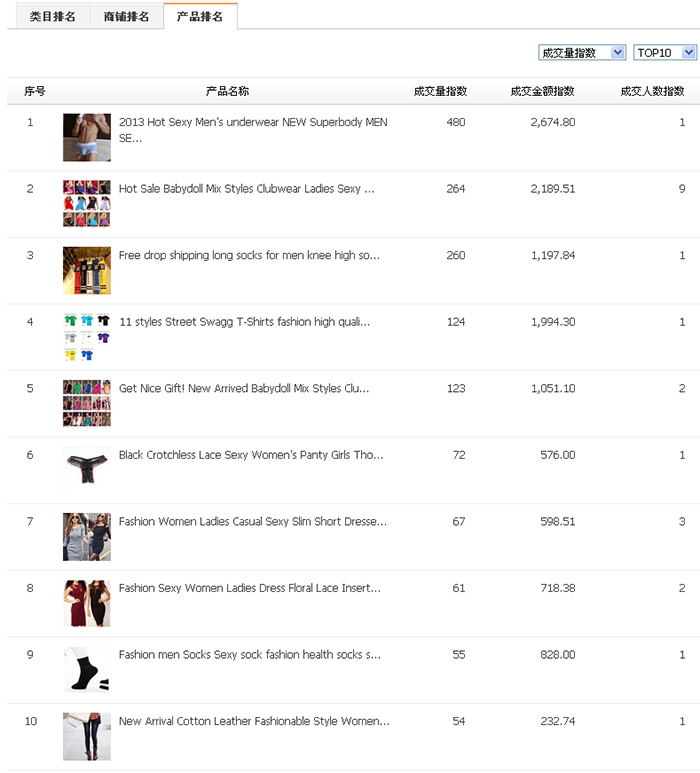This screenshot has width=700, height=773.
Task: Click the Casual Slim Short Dresses thumbnail
Action: click(x=87, y=537)
